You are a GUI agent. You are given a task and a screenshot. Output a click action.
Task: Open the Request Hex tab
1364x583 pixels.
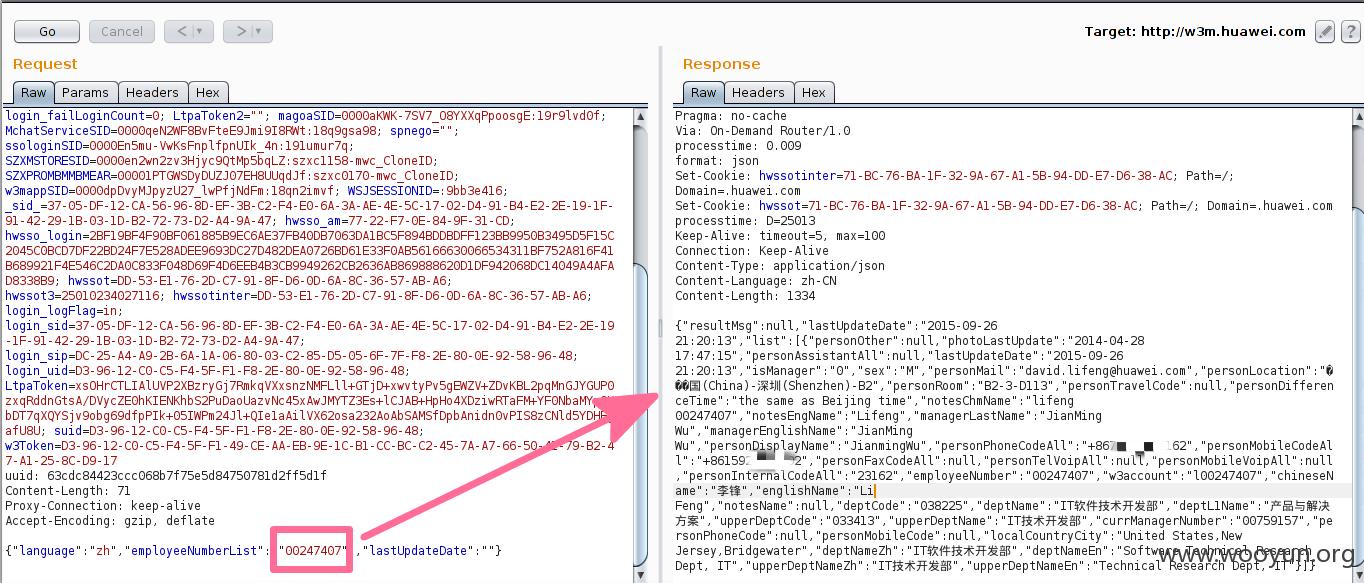207,92
